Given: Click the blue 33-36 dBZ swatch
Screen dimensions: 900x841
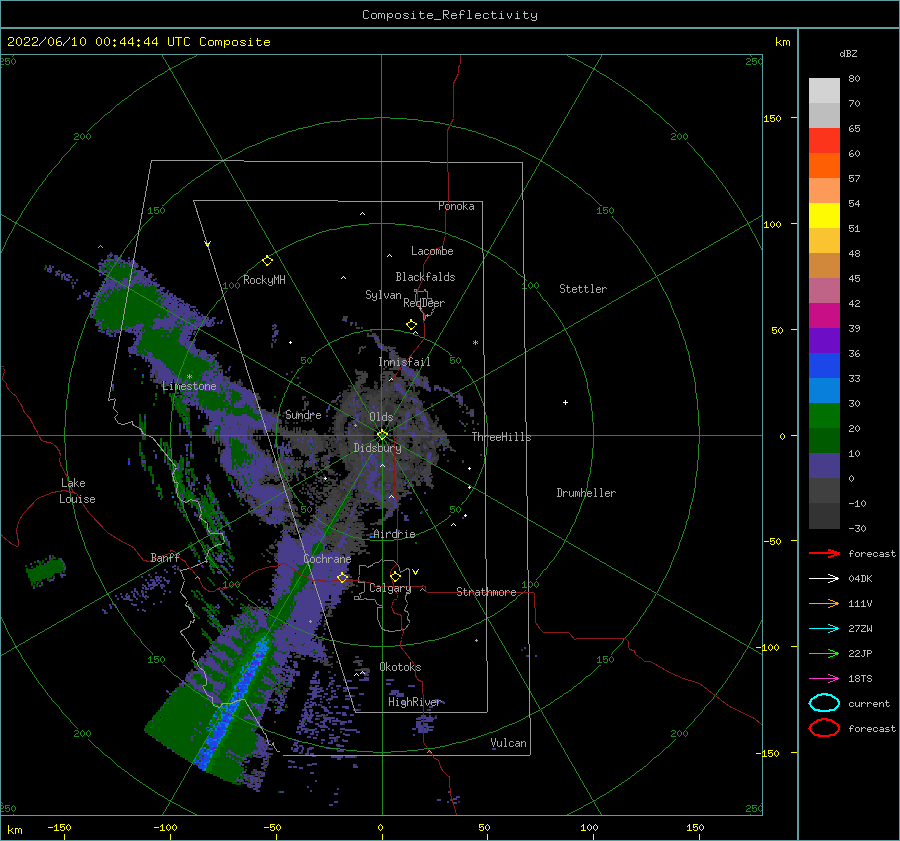Looking at the screenshot, I should tap(824, 366).
